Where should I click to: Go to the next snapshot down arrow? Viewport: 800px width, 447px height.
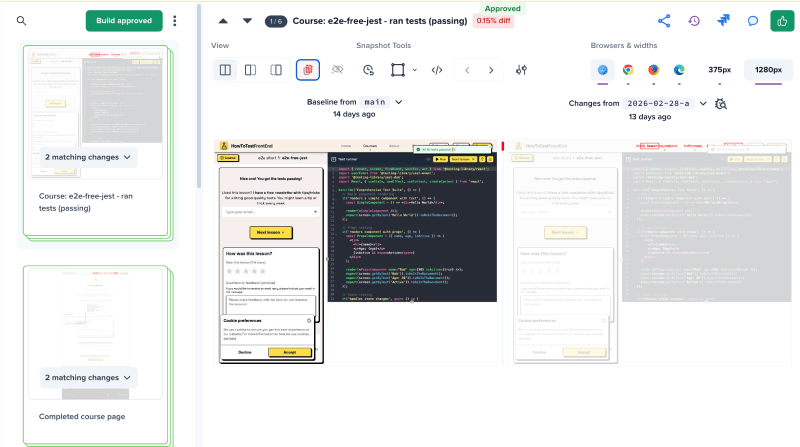tap(246, 21)
